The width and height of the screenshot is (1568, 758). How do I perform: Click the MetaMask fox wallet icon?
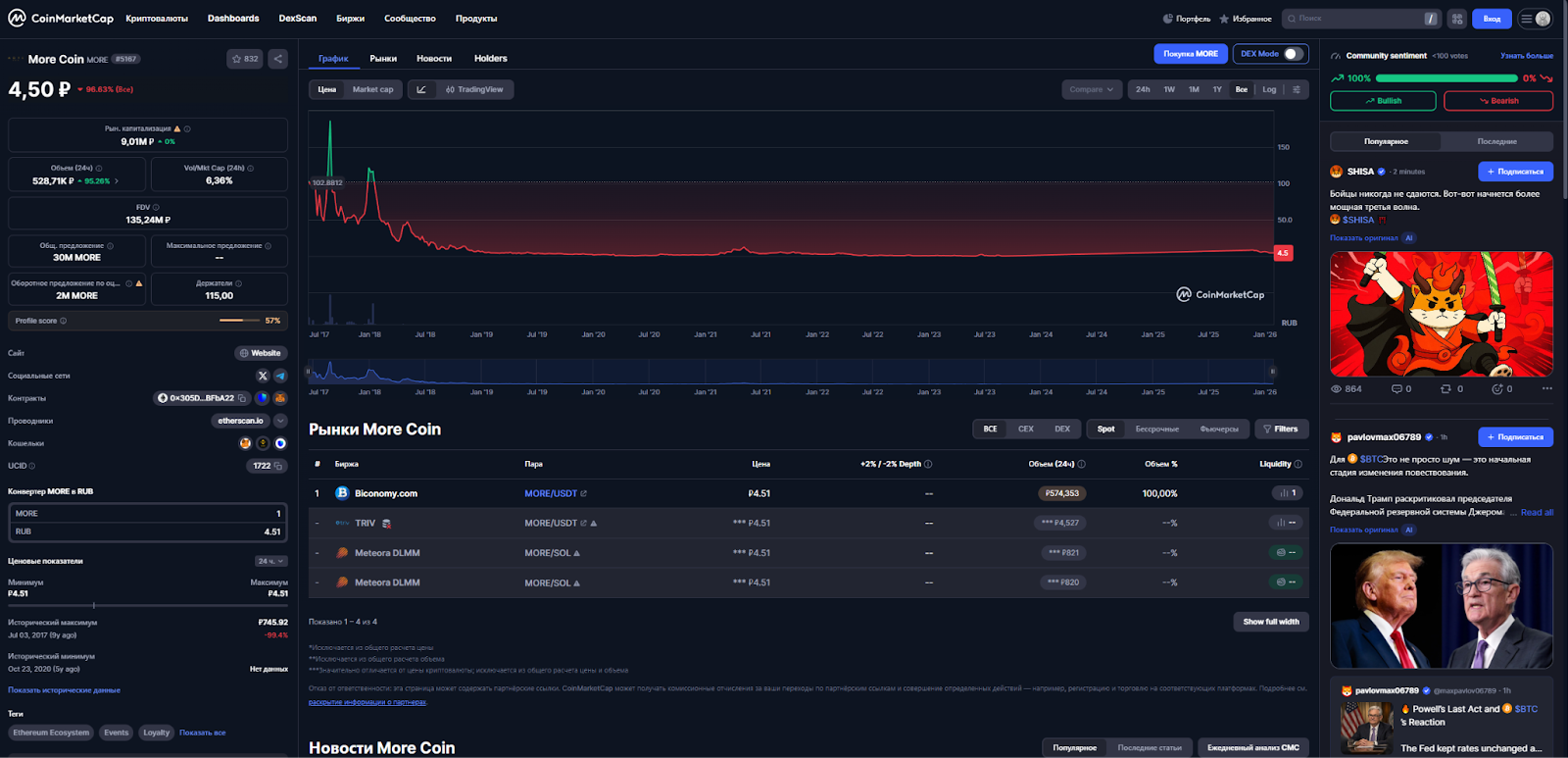point(246,443)
